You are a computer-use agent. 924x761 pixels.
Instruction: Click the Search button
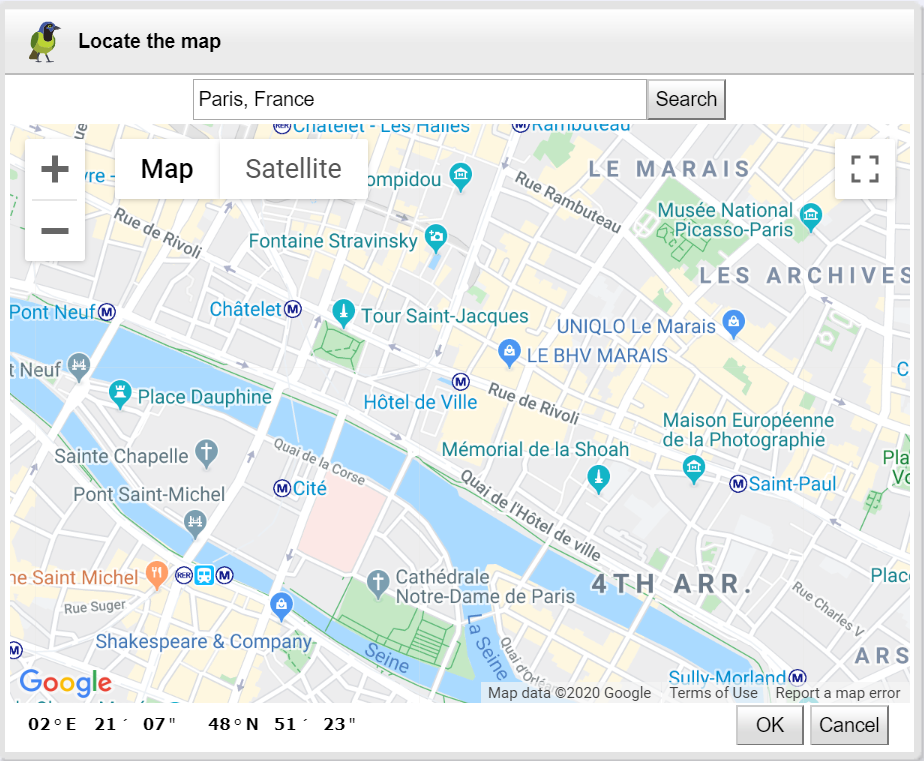(686, 99)
